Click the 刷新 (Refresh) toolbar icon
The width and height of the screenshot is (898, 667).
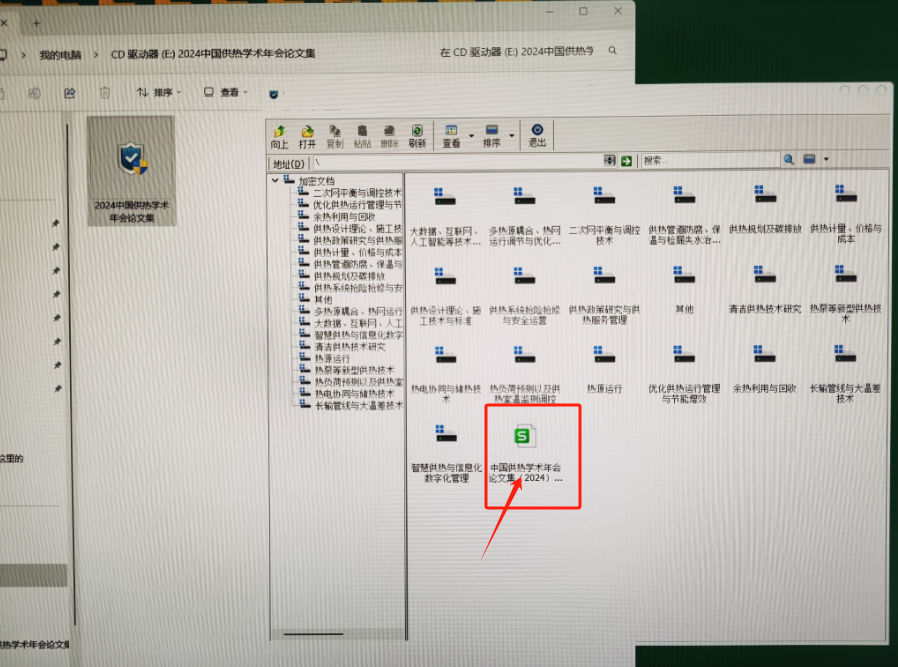[417, 135]
